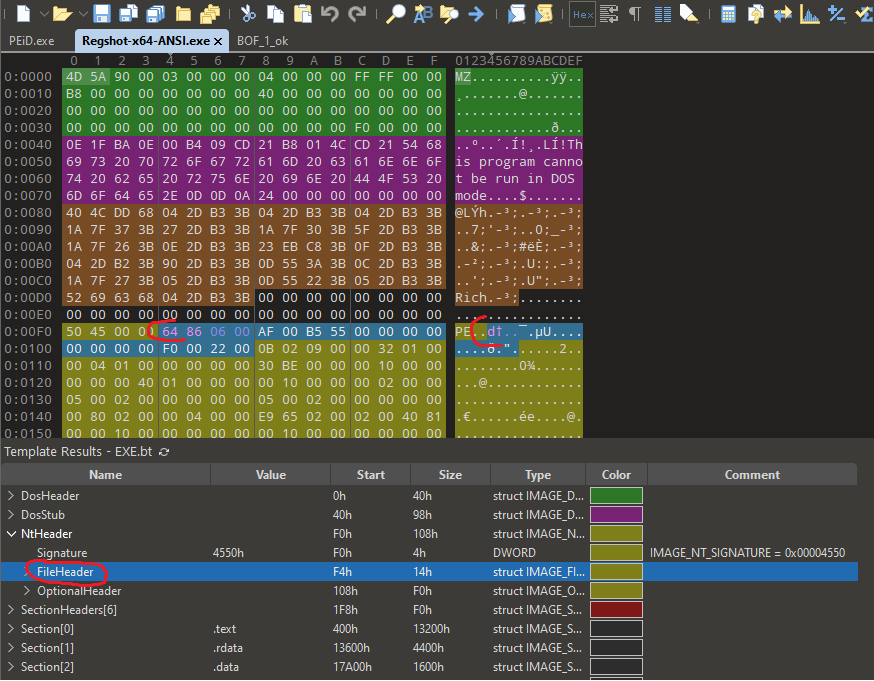Click the Run Template icon

coord(543,13)
